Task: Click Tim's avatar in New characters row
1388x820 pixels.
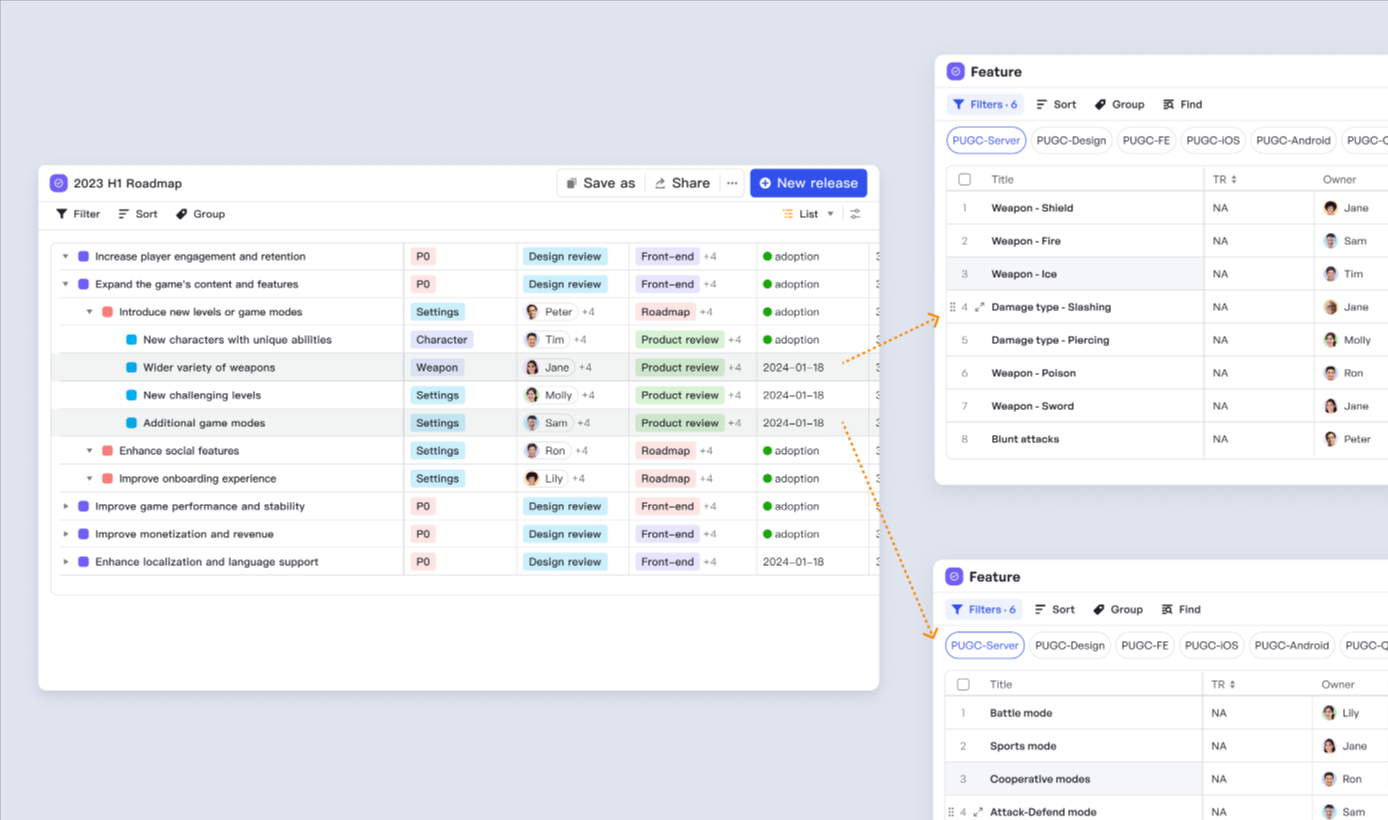Action: click(x=533, y=340)
